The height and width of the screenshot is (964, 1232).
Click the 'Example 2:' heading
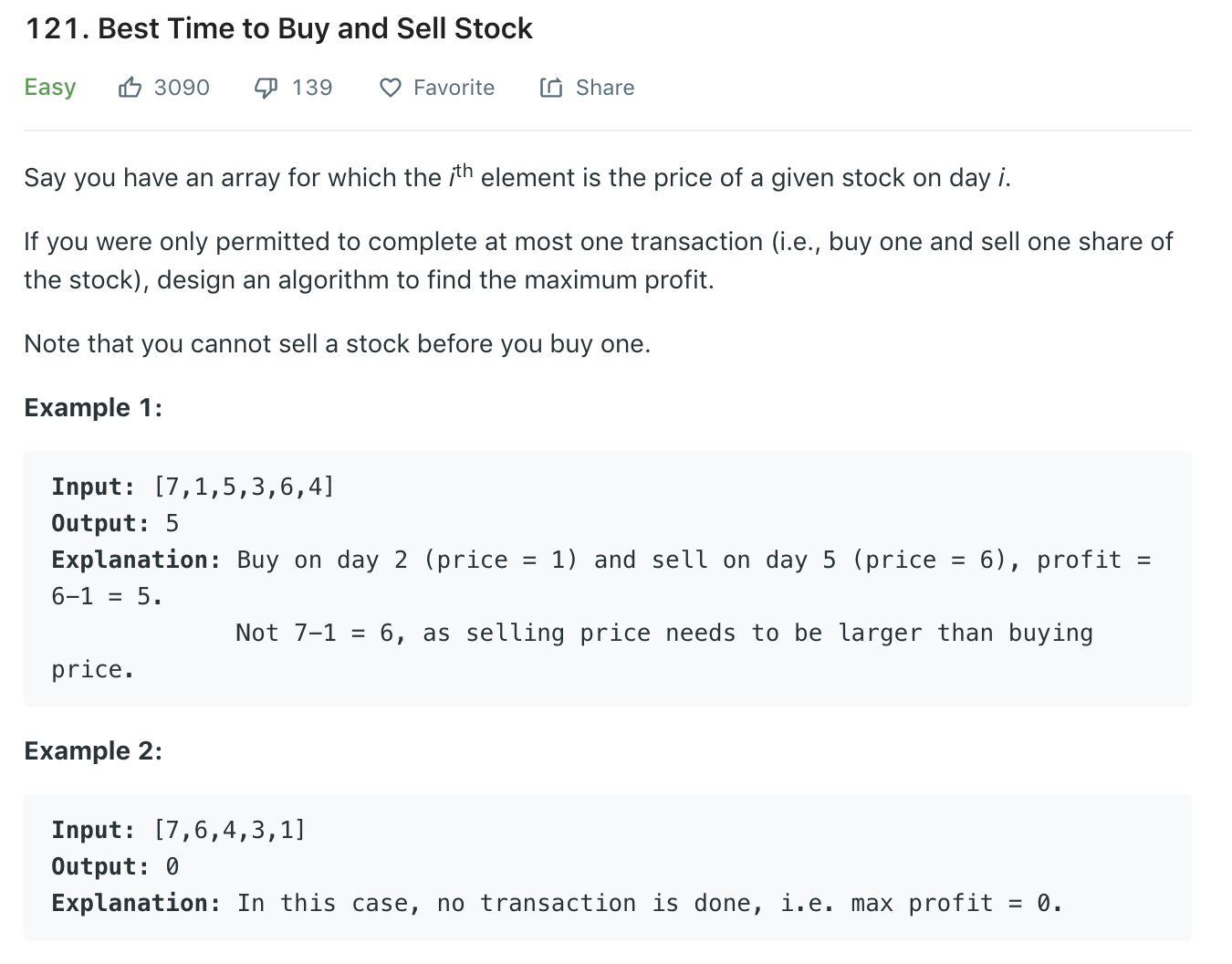[93, 750]
